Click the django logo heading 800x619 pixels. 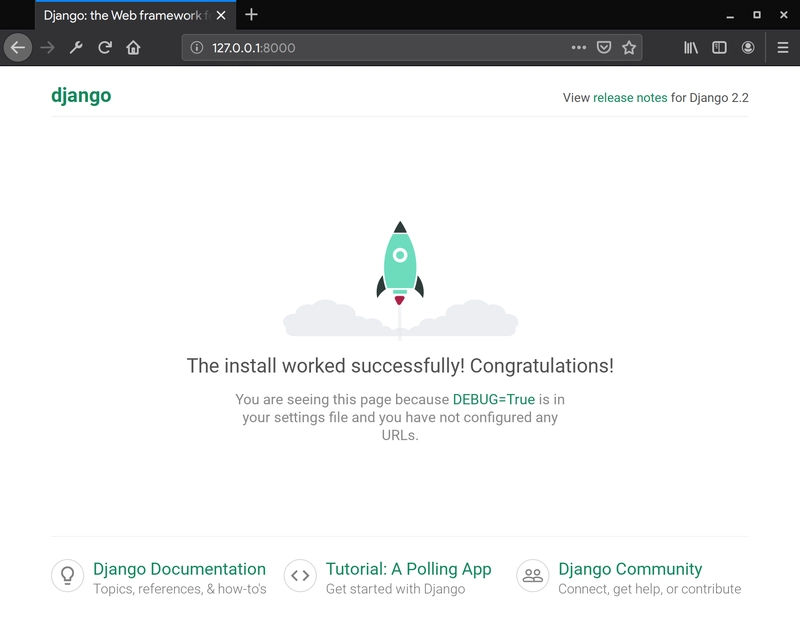point(81,95)
